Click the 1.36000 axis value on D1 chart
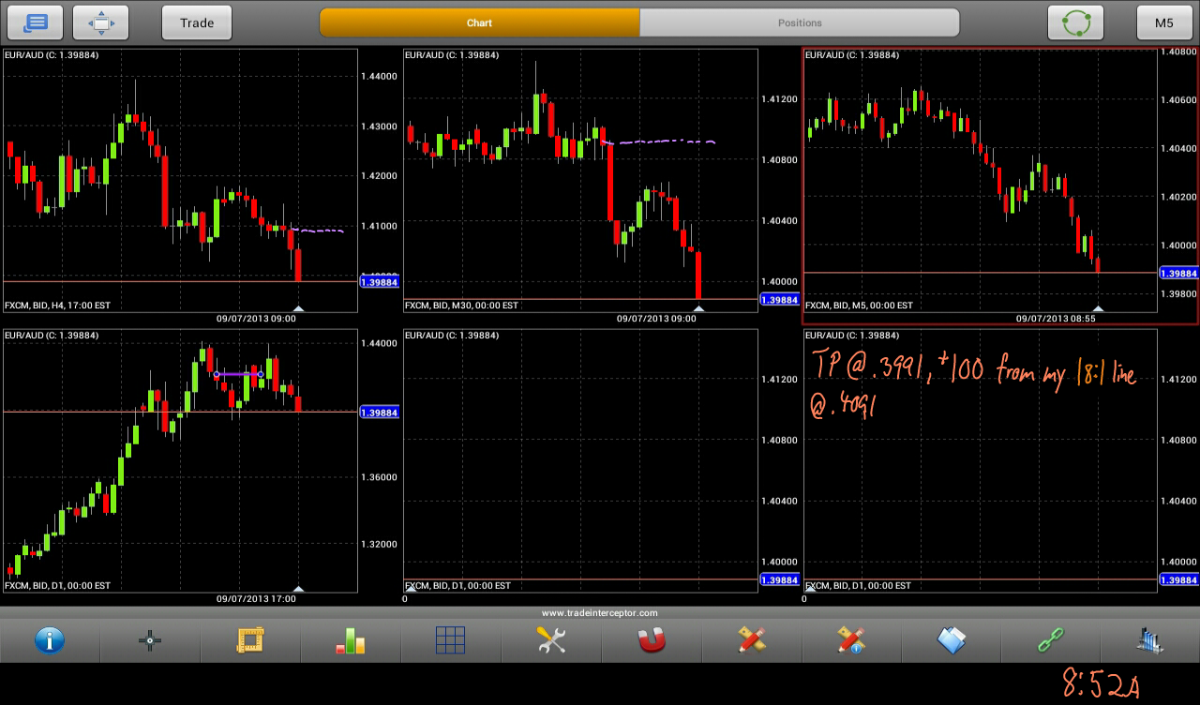 tap(379, 477)
